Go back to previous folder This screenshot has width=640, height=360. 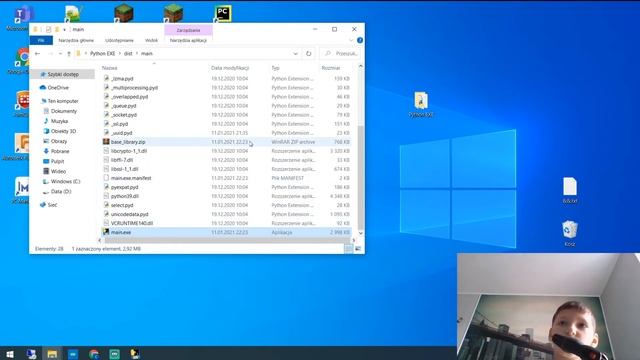pos(38,53)
